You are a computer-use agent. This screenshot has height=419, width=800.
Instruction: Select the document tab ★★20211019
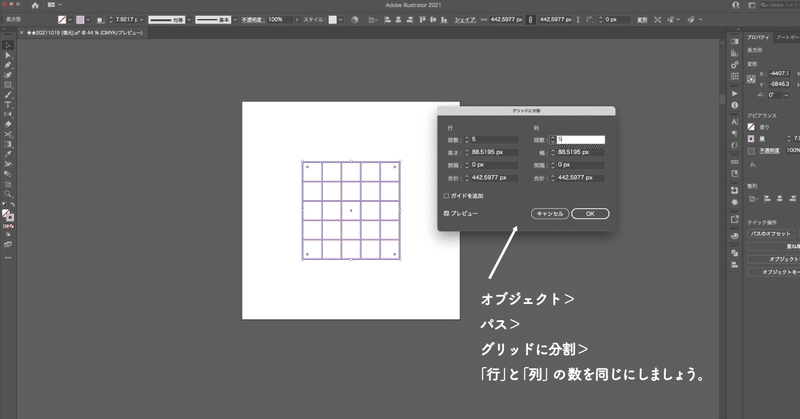tap(85, 33)
